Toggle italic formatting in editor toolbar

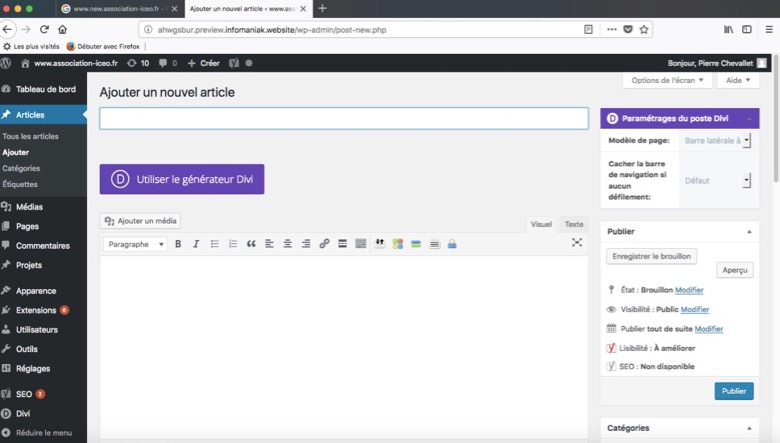point(196,244)
